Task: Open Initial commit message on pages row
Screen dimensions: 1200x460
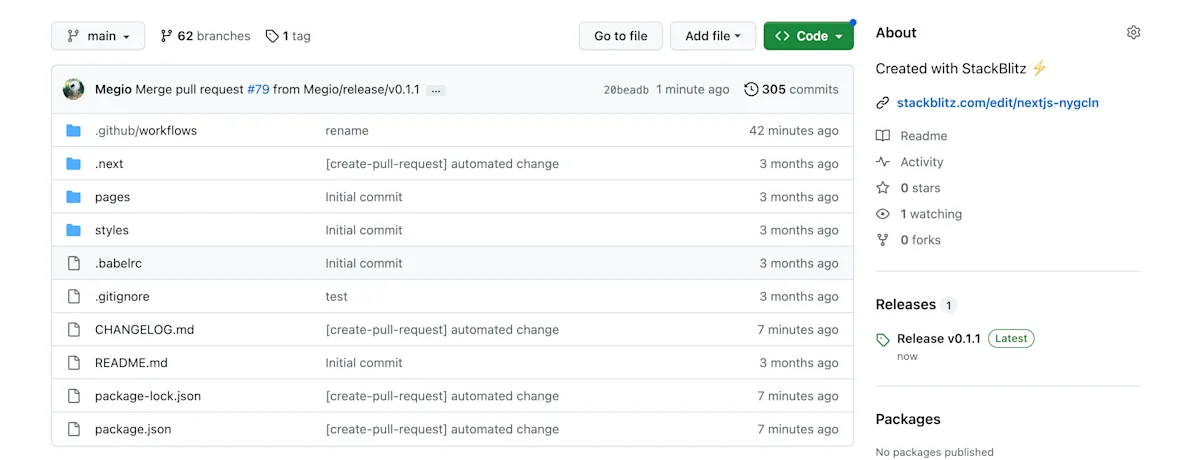Action: pos(364,197)
